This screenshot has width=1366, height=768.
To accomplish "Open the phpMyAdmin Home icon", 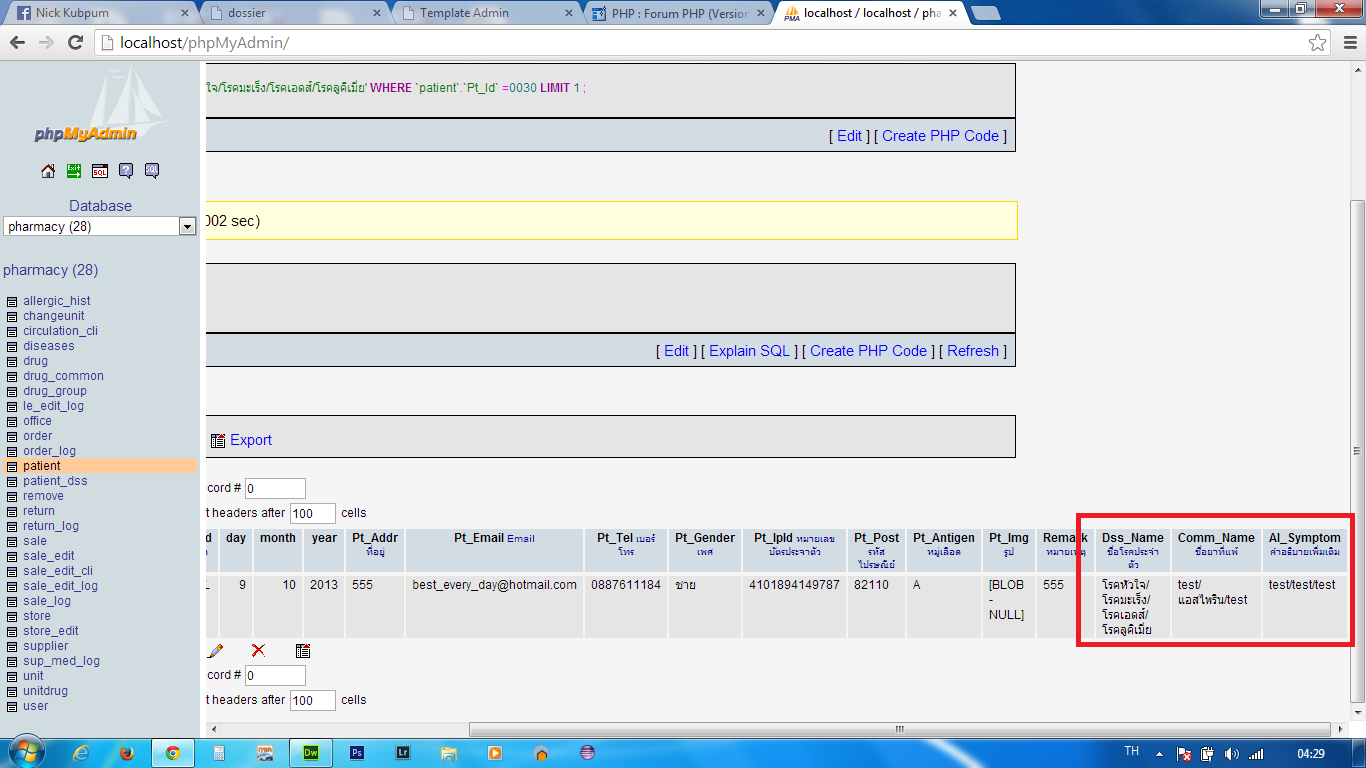I will pyautogui.click(x=48, y=171).
